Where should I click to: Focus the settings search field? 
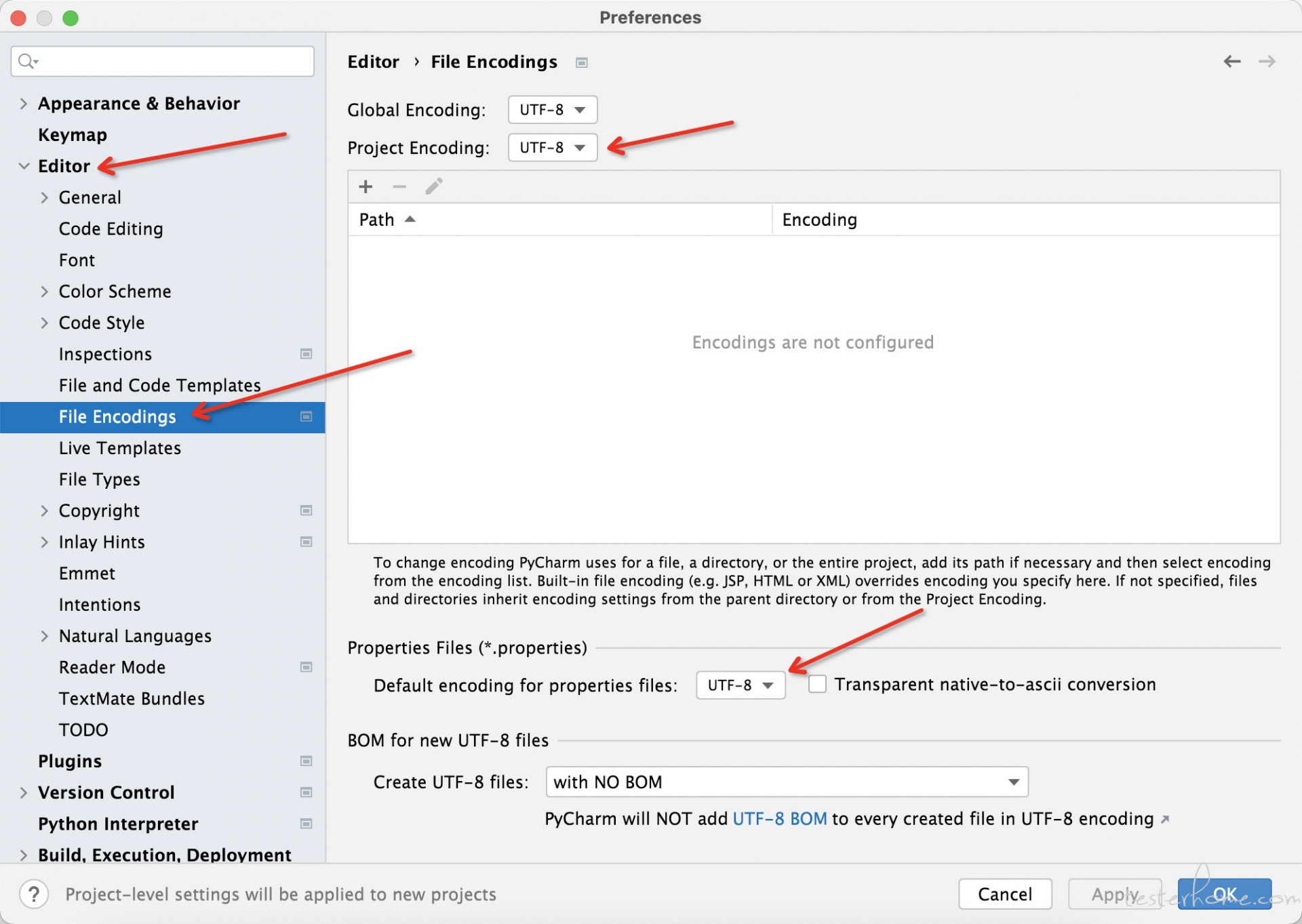[x=163, y=62]
